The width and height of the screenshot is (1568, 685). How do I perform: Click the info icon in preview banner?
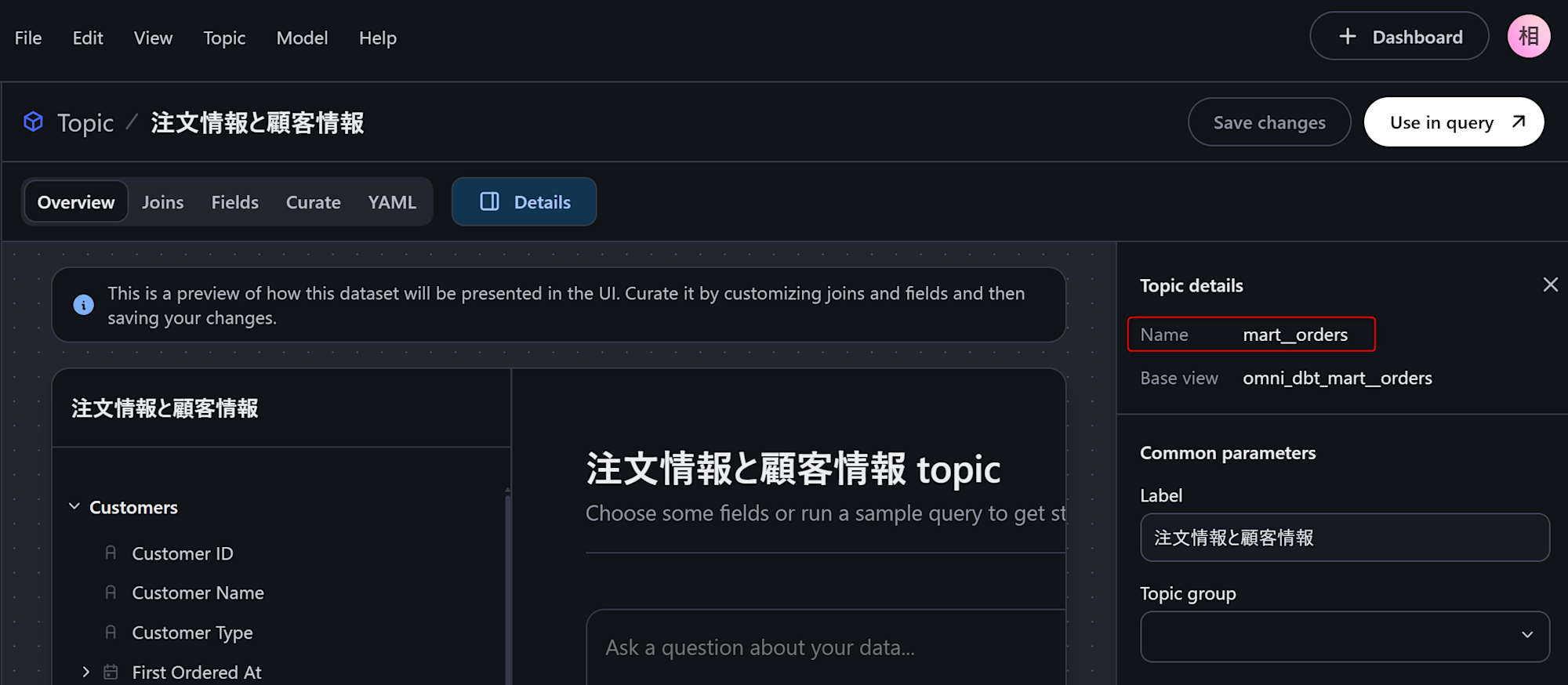[x=83, y=305]
